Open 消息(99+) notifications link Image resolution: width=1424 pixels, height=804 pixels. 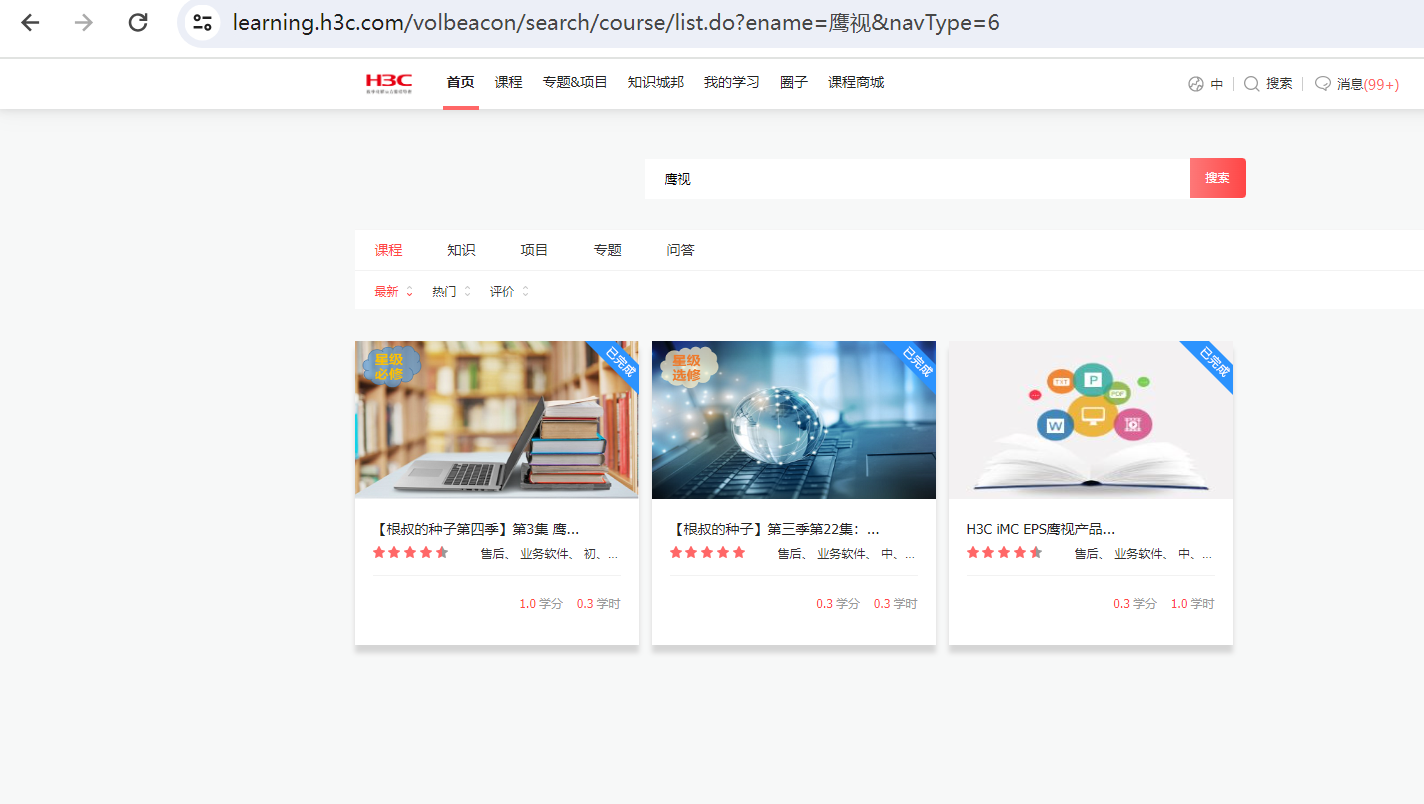[x=1368, y=84]
